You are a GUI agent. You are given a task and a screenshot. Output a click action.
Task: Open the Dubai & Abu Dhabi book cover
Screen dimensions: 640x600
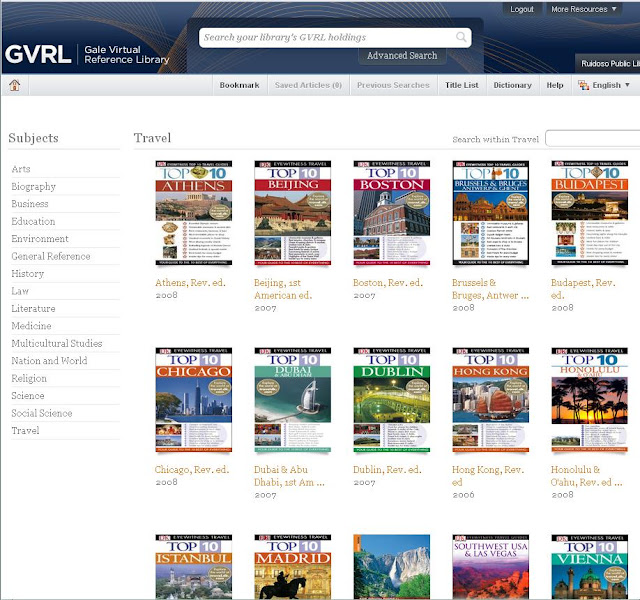pos(293,400)
